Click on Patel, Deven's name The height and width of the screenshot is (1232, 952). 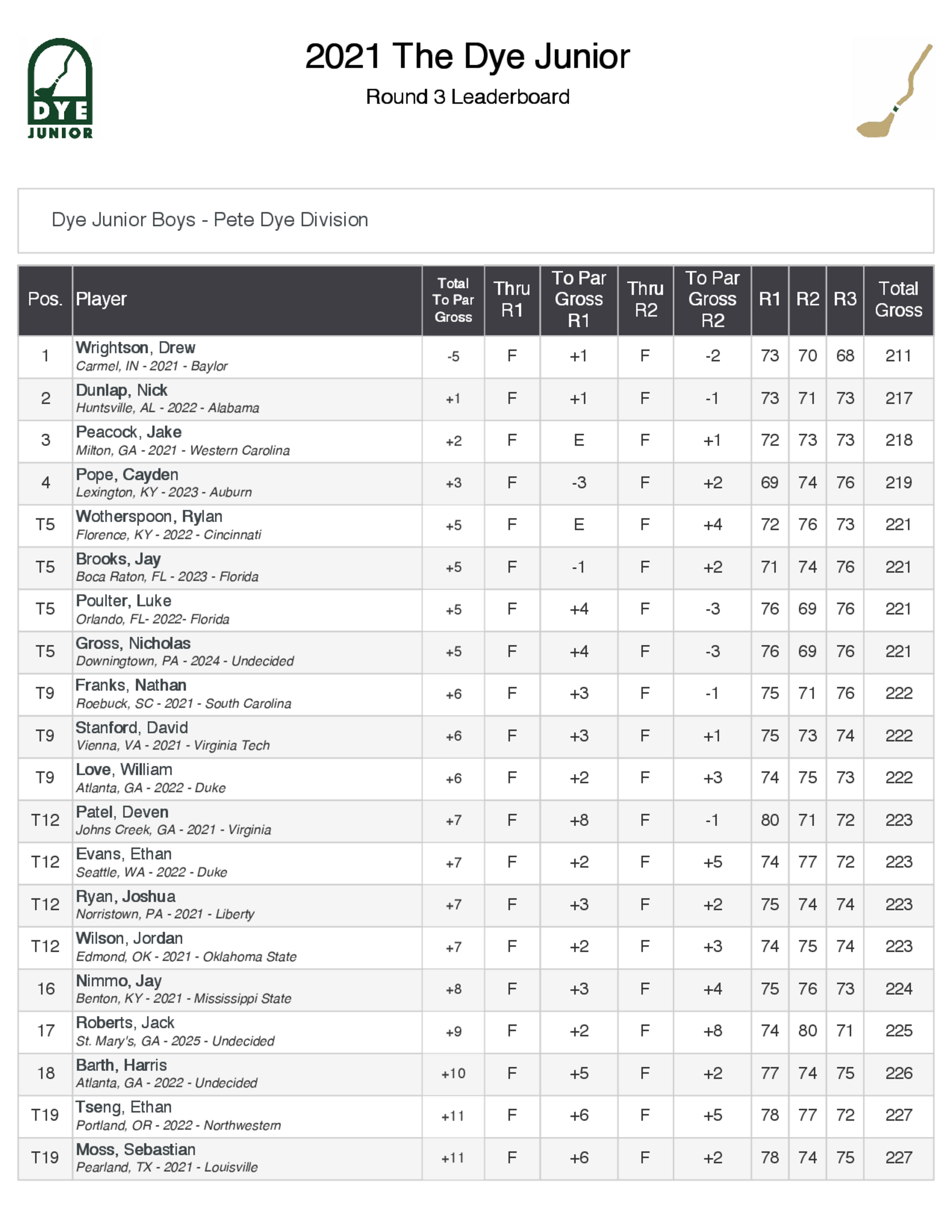coord(122,812)
